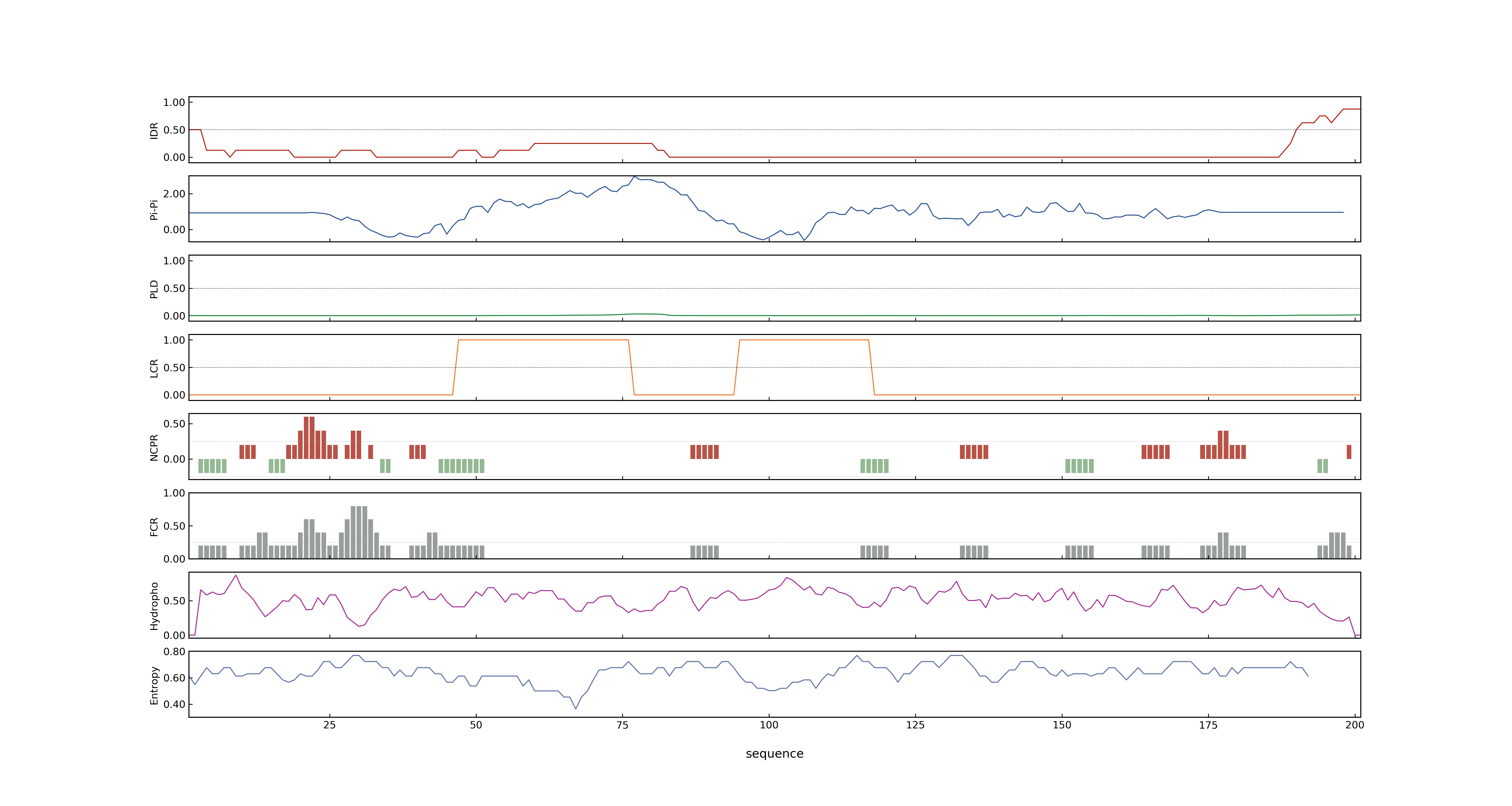Click the Entropy minimum dip near position 67
1512x806 pixels.
click(575, 708)
